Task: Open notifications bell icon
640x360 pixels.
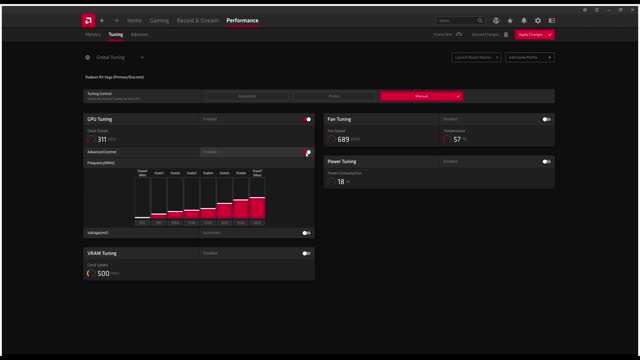Action: 524,20
